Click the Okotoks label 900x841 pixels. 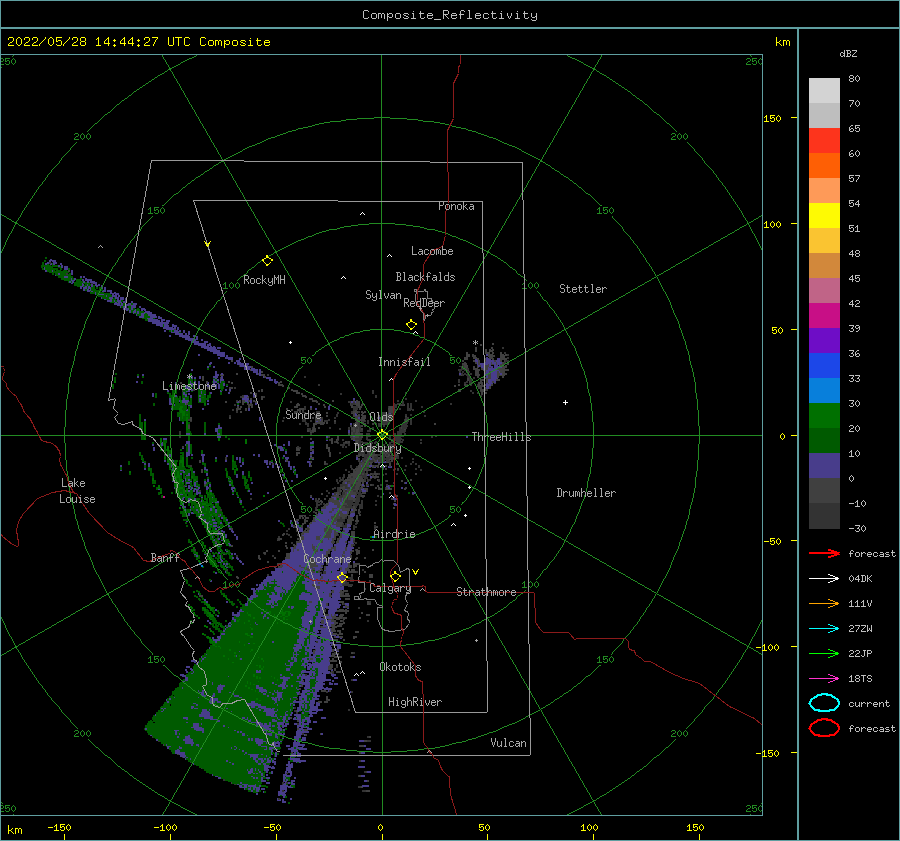coord(400,667)
